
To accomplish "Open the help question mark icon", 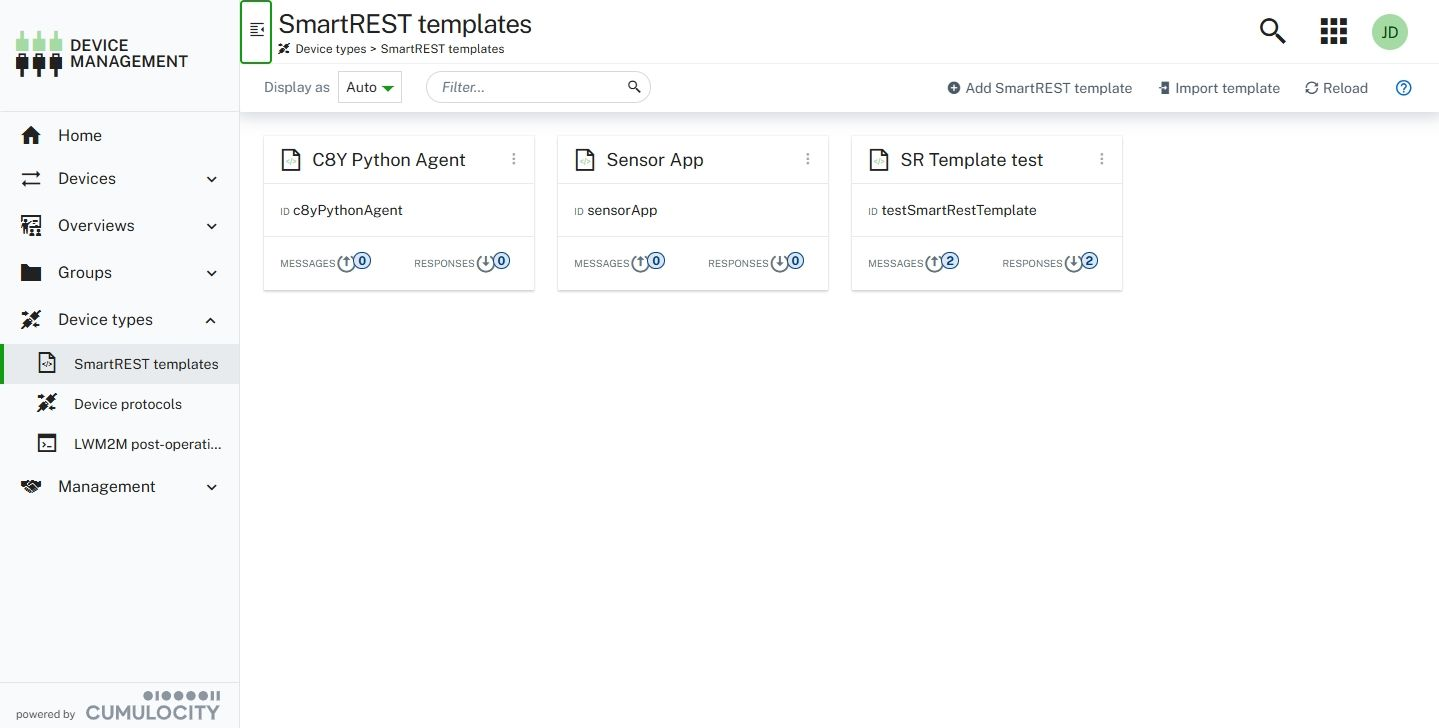I will pos(1403,88).
